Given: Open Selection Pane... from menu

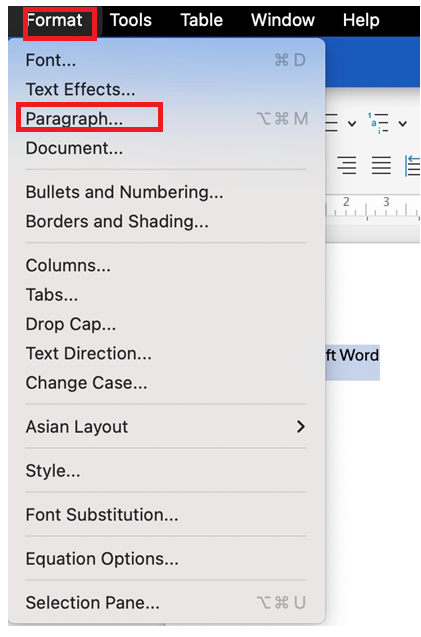Looking at the screenshot, I should tap(166, 603).
